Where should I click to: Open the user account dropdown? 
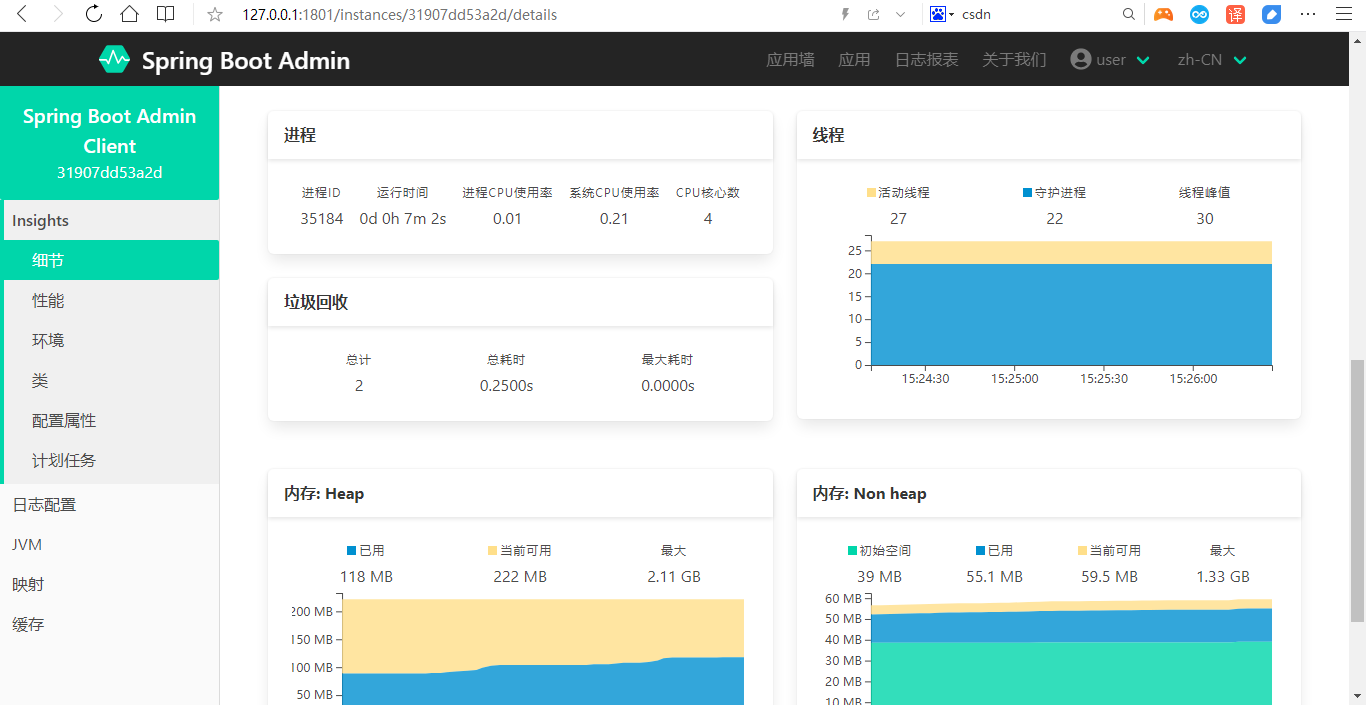point(1110,59)
